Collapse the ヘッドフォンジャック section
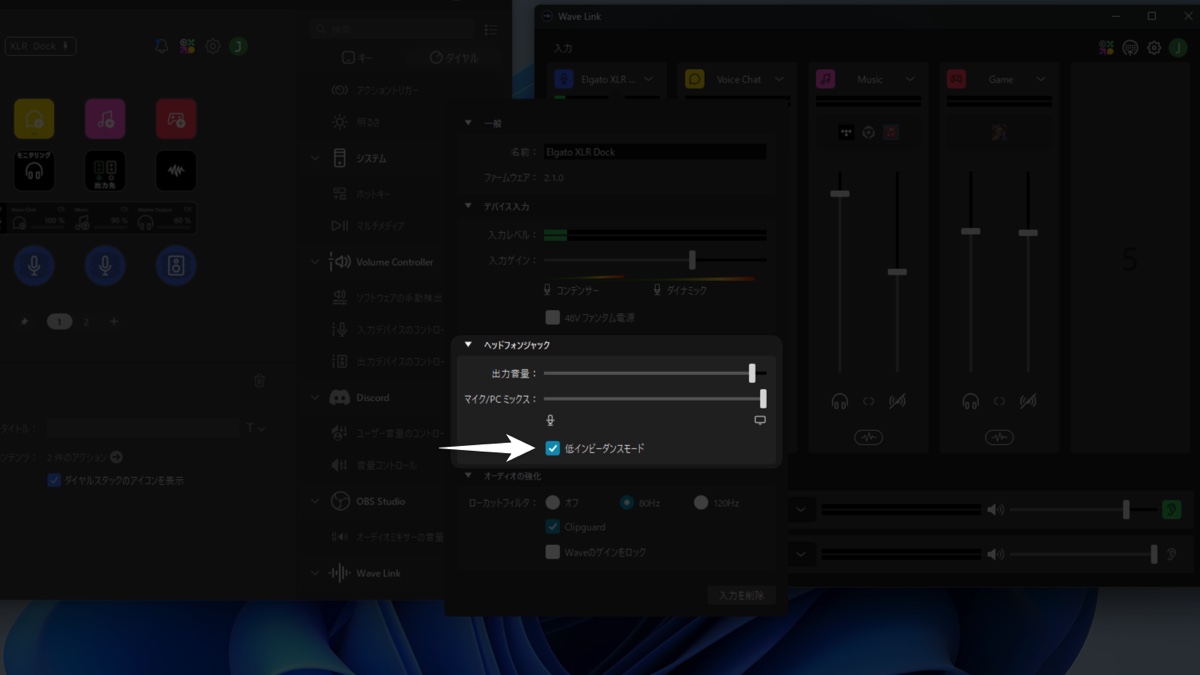This screenshot has width=1200, height=675. [468, 345]
